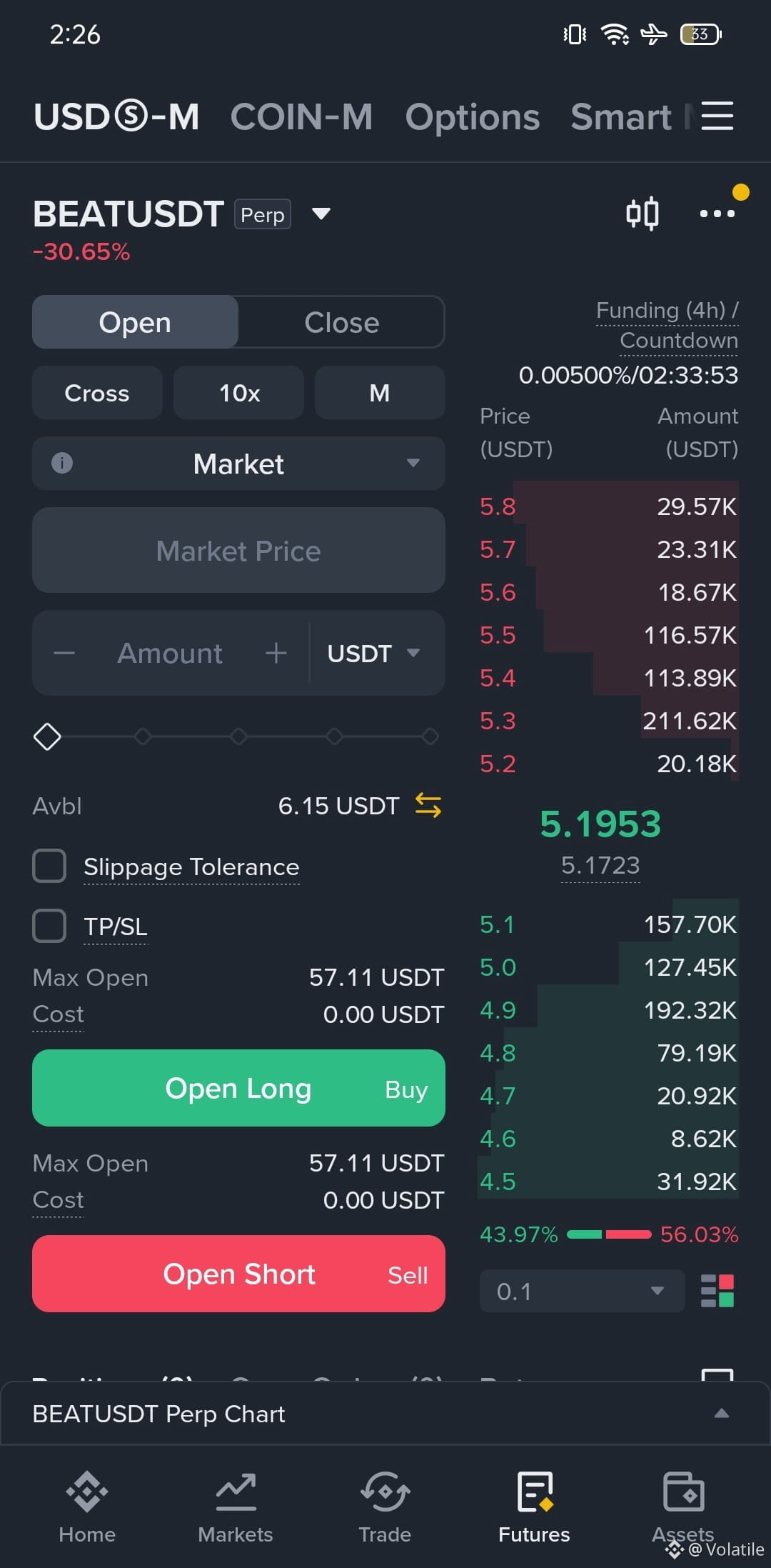
Task: Open the hamburger menu icon
Action: tap(717, 116)
